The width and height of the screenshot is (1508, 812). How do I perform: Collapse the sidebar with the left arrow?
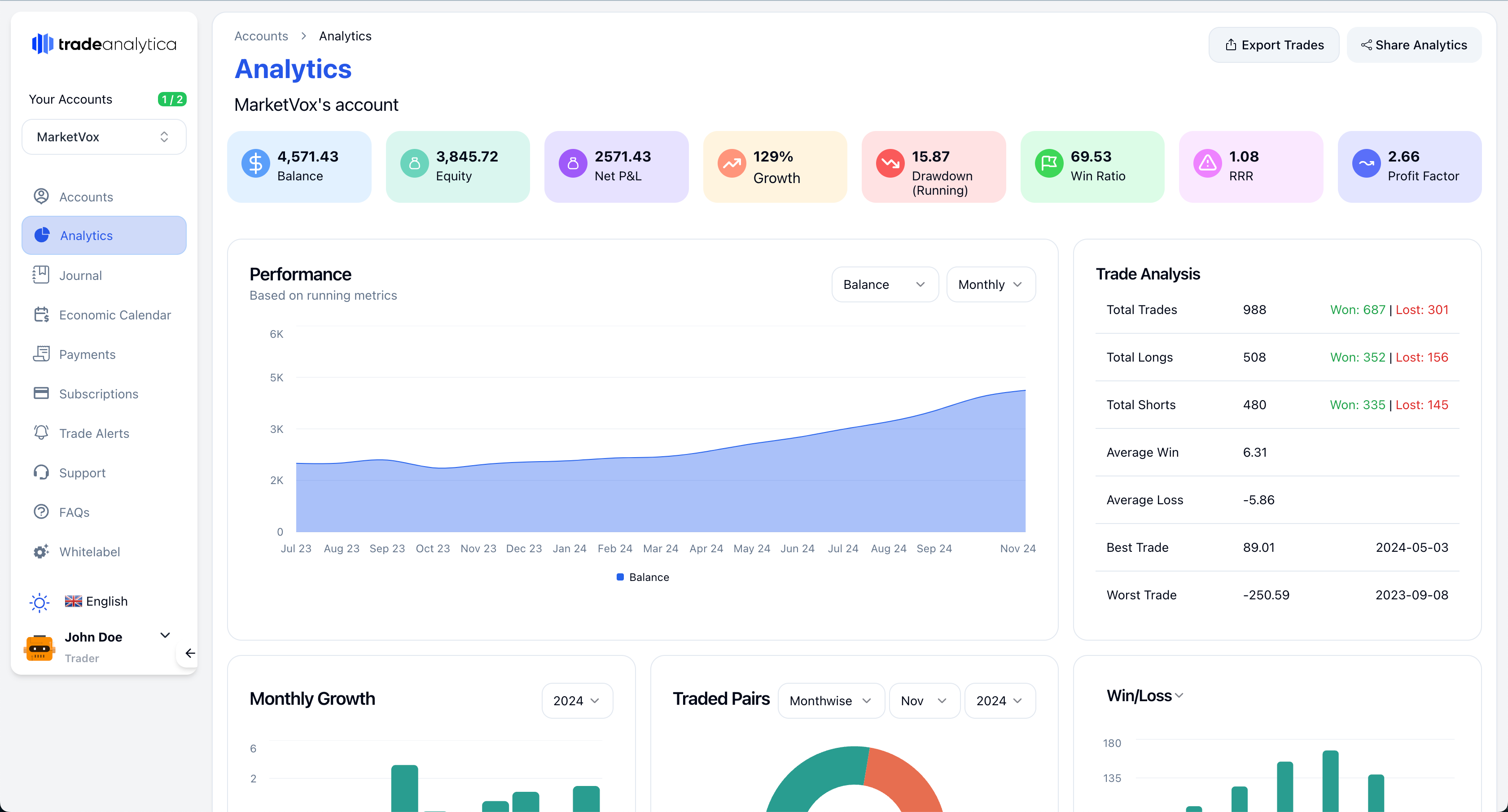190,654
